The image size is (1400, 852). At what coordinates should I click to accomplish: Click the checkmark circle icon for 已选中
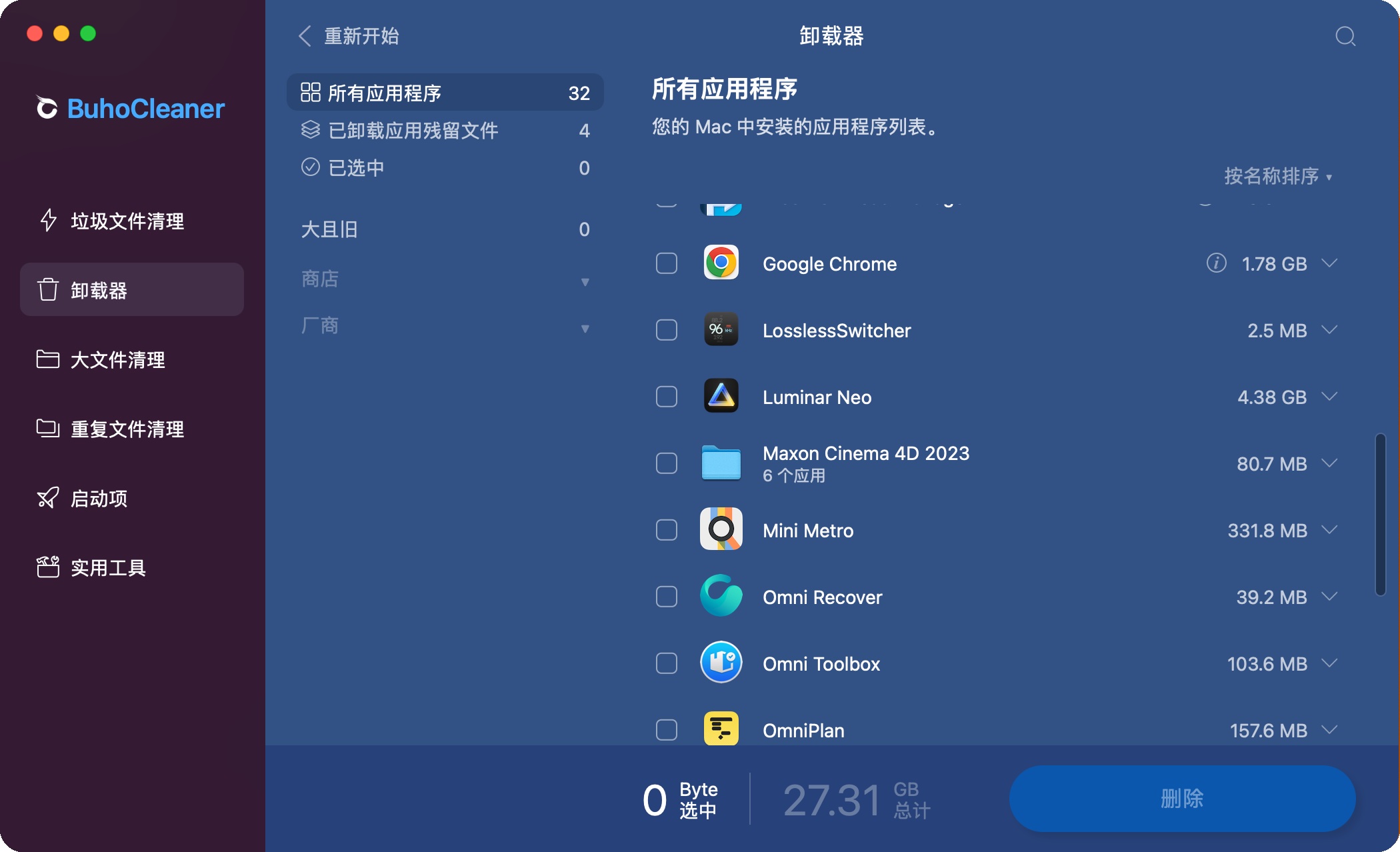click(310, 167)
